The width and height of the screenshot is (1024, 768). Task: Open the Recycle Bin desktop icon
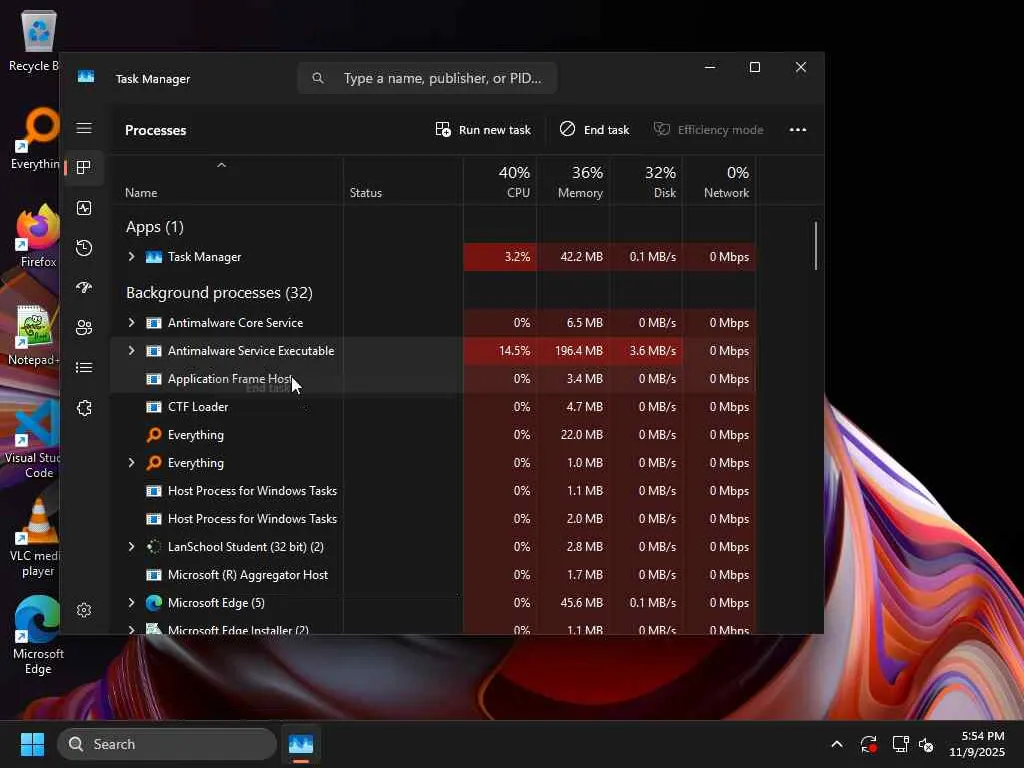click(x=37, y=41)
